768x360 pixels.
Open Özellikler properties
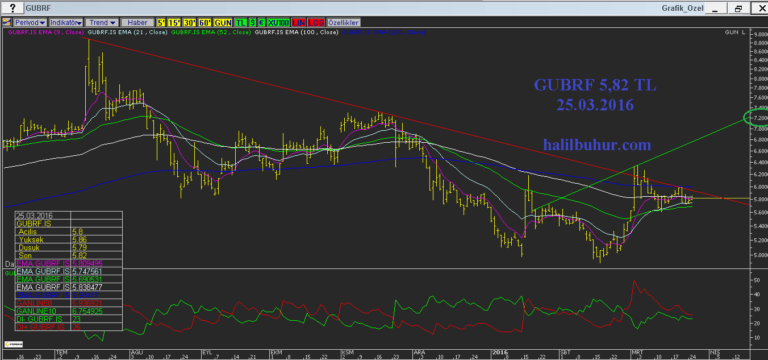[x=344, y=23]
